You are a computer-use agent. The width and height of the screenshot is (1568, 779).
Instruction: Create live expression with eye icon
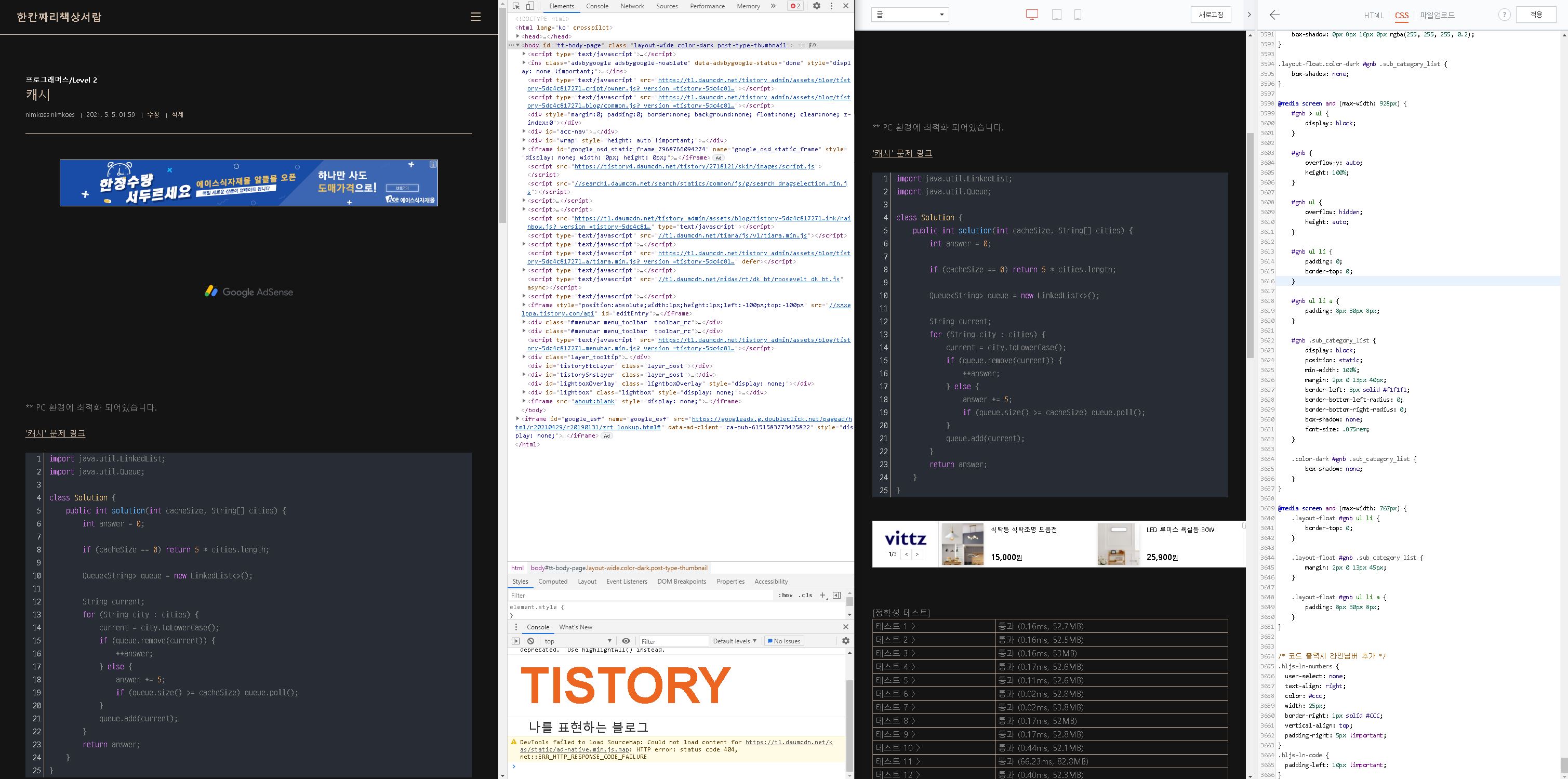(626, 641)
